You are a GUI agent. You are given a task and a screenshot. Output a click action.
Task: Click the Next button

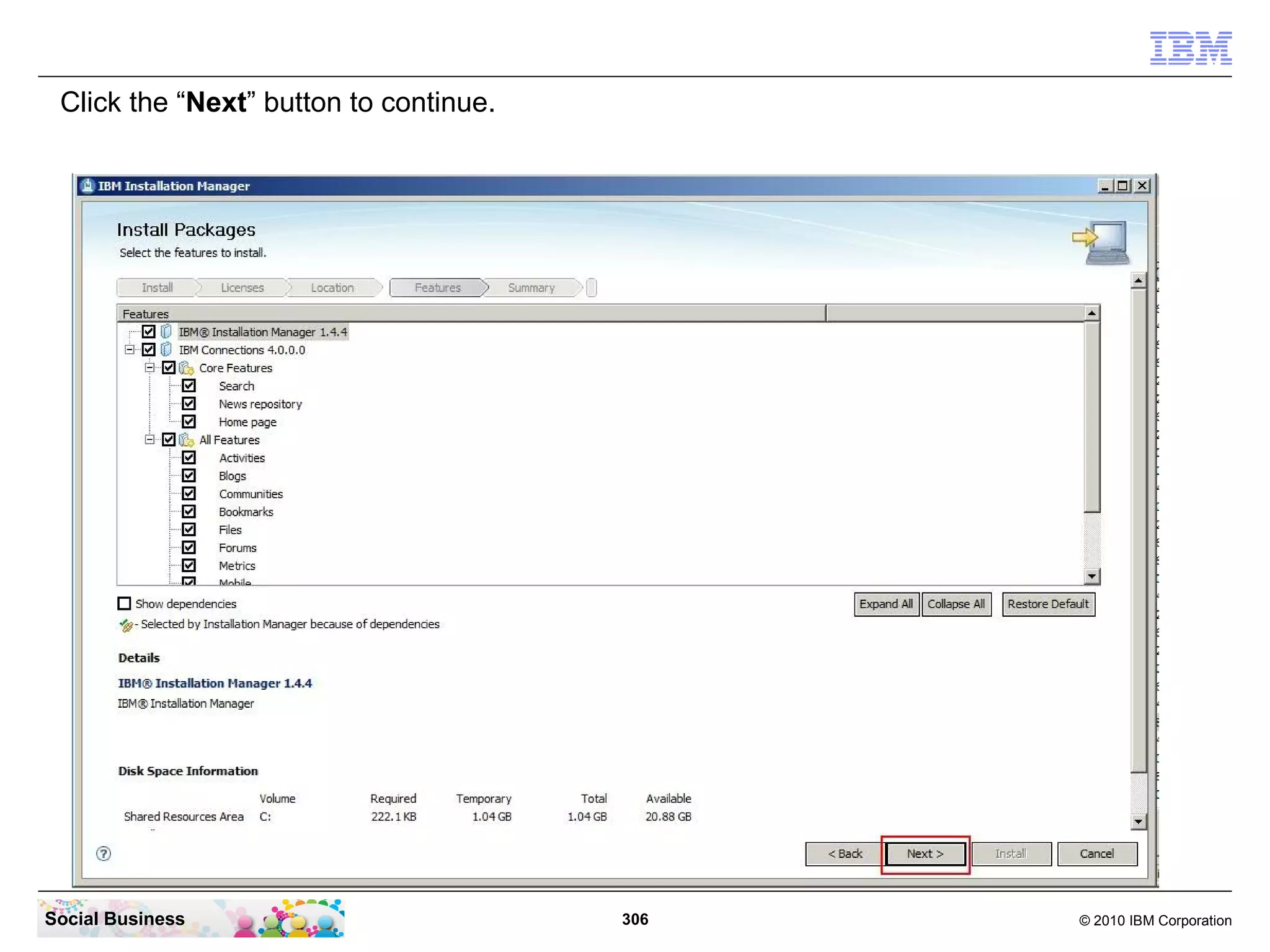click(925, 854)
